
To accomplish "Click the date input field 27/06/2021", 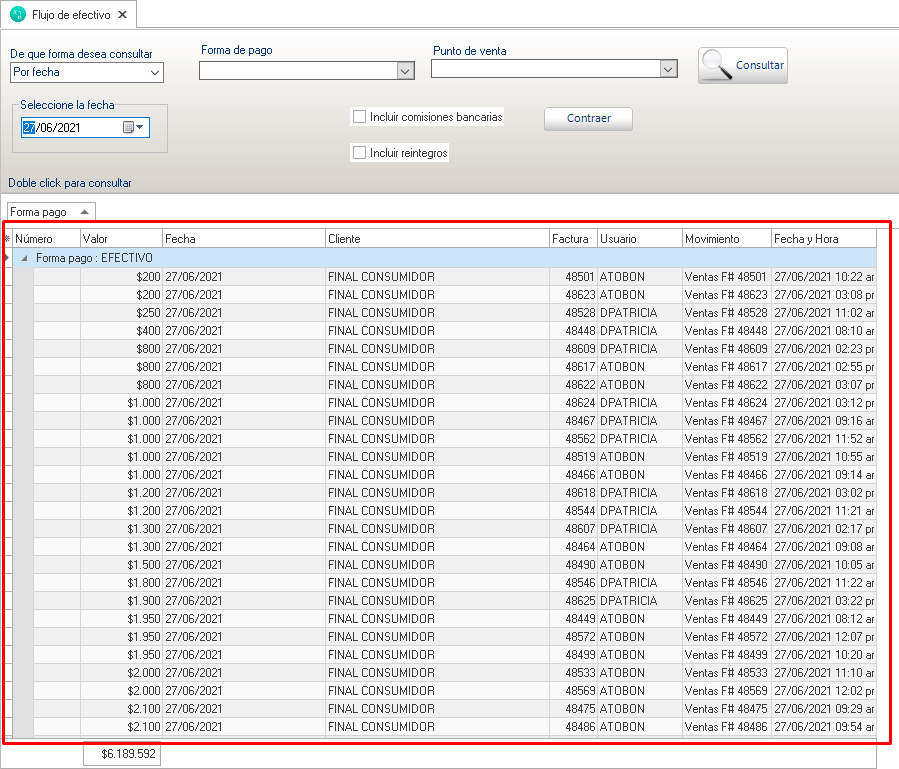I will pos(70,127).
